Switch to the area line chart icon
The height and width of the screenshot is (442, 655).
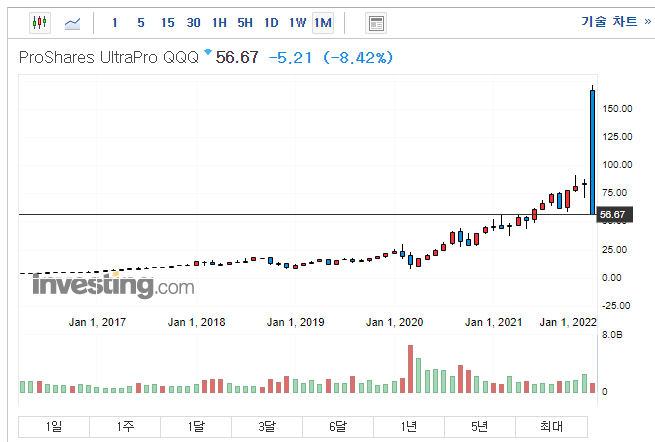tap(72, 23)
